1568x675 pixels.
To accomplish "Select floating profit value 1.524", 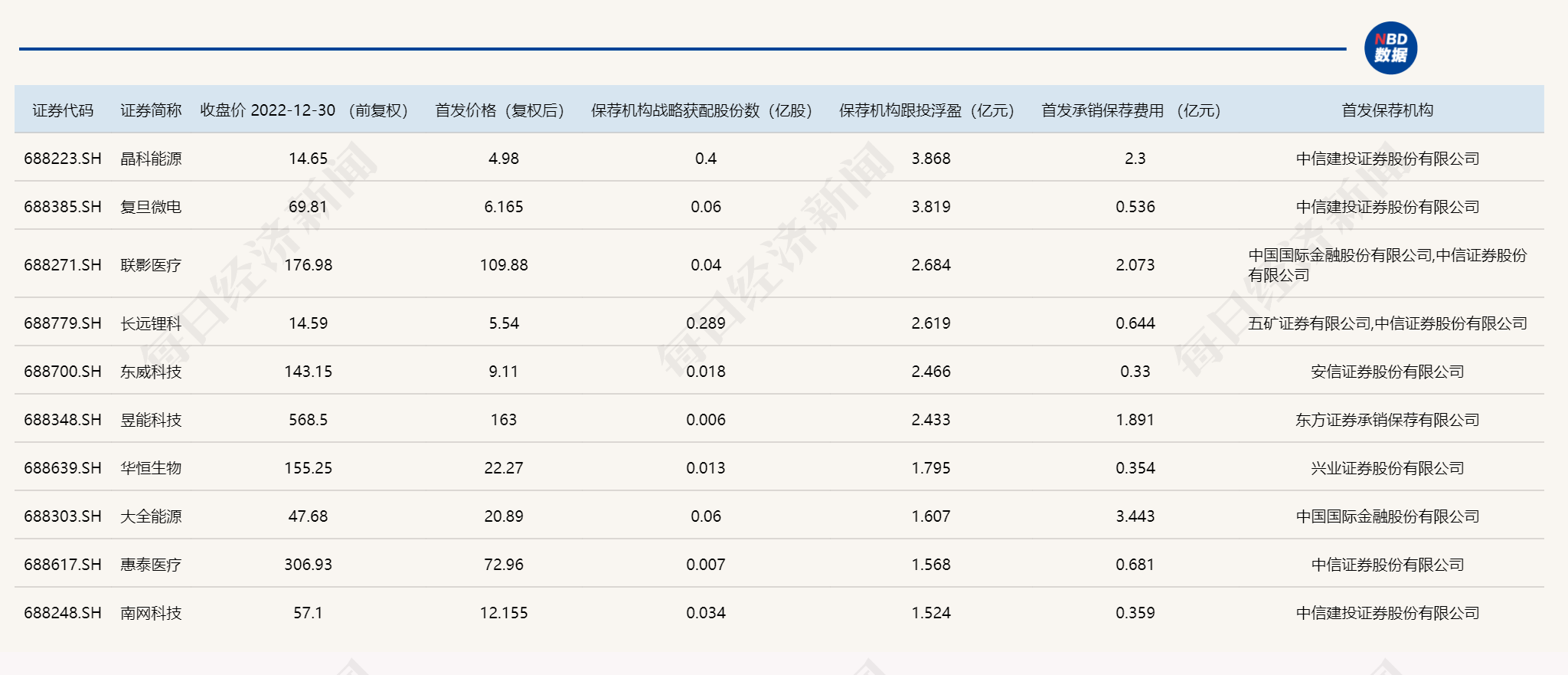I will 931,613.
